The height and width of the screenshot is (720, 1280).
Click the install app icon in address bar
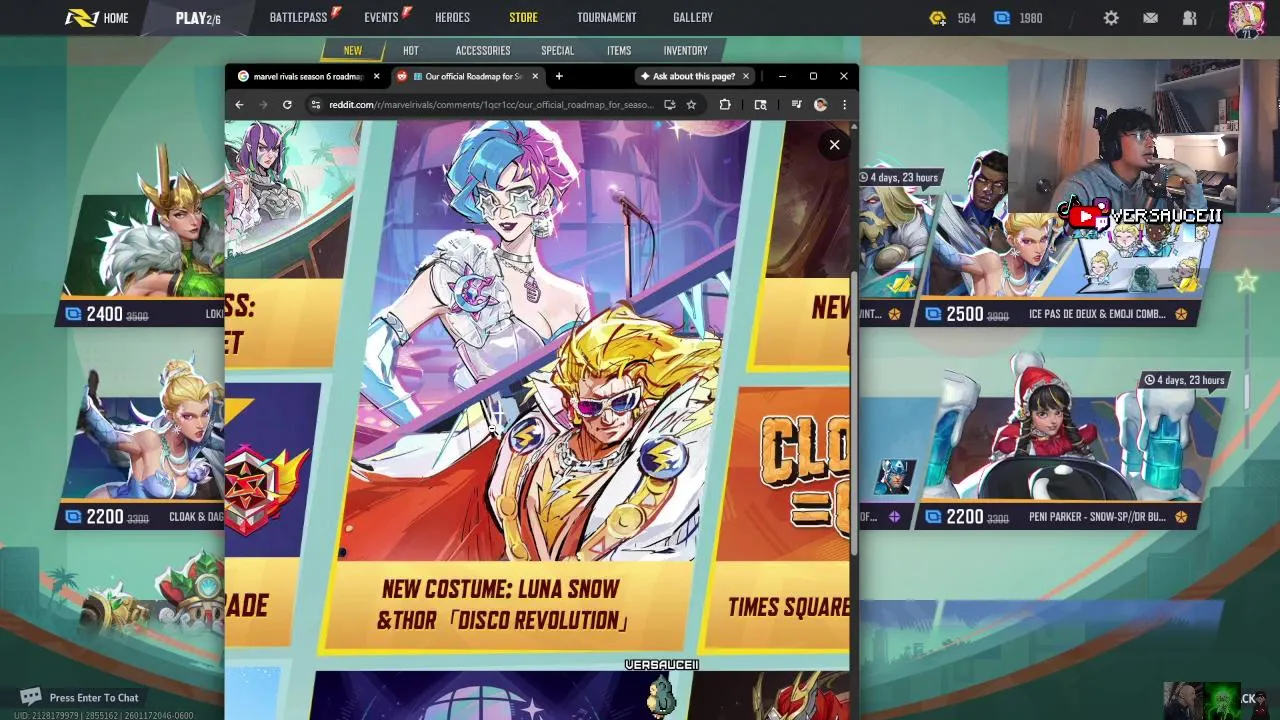pos(669,104)
